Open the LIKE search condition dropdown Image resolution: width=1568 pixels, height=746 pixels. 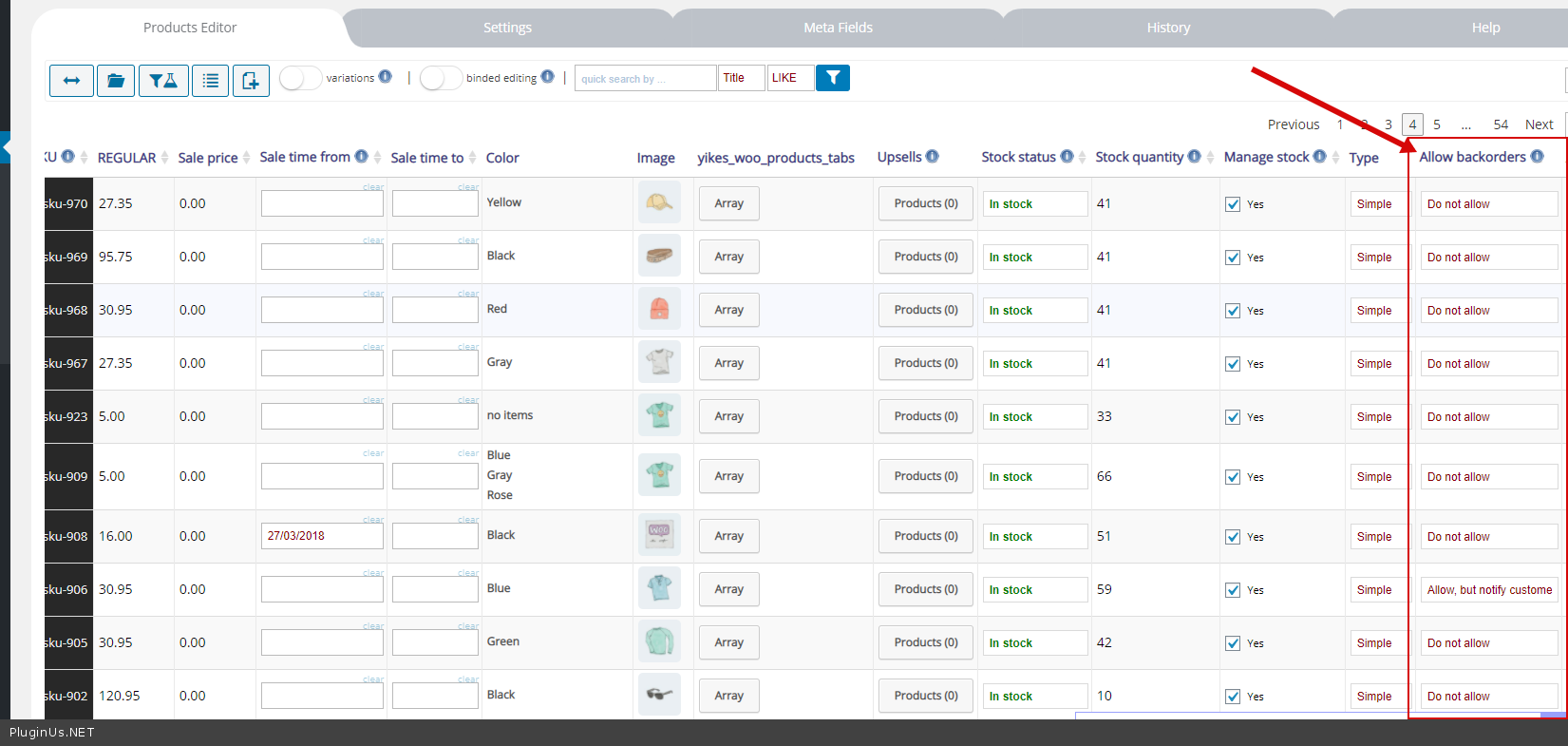tap(790, 78)
